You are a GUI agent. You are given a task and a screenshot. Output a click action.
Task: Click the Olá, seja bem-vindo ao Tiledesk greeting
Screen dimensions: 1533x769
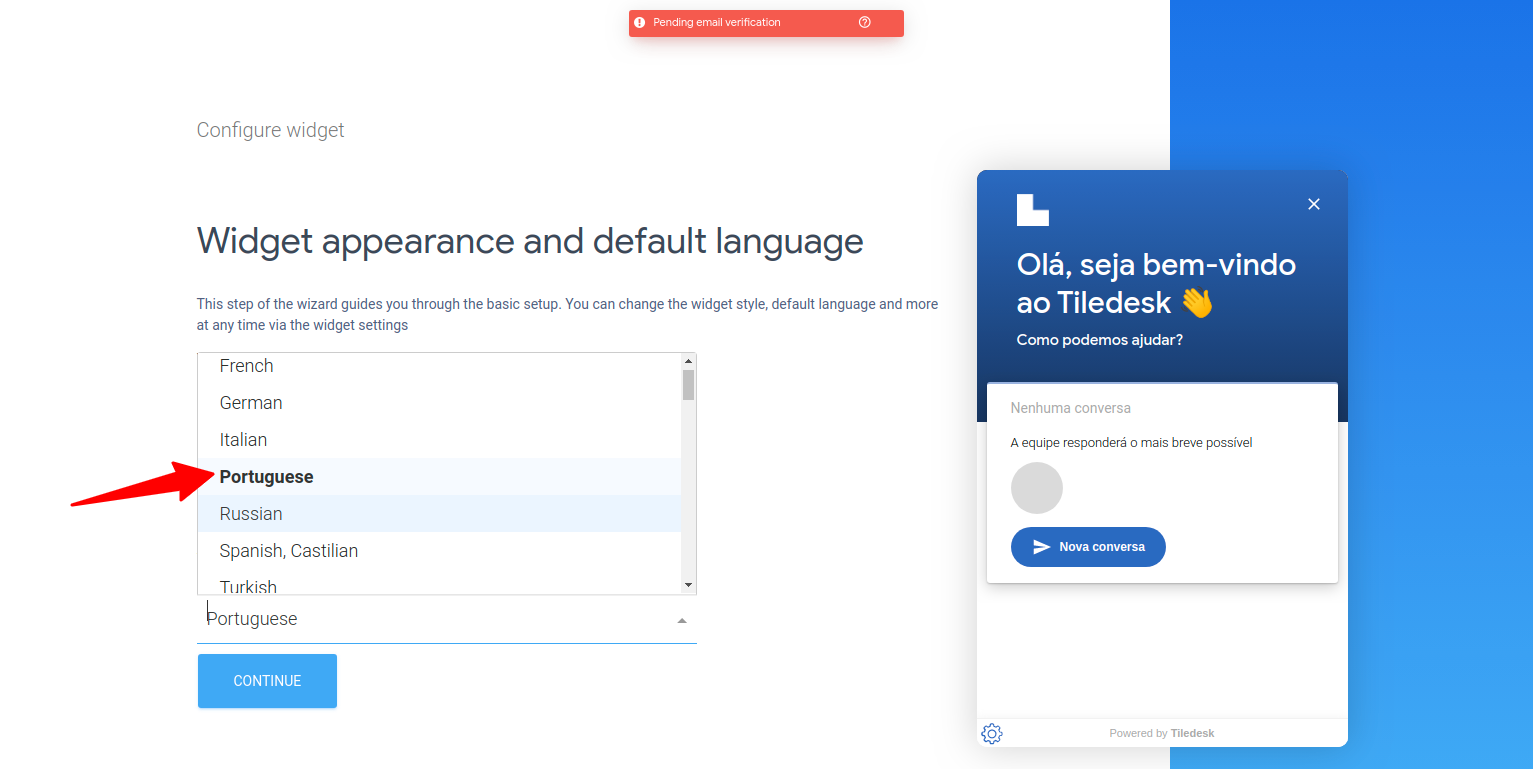coord(1156,283)
